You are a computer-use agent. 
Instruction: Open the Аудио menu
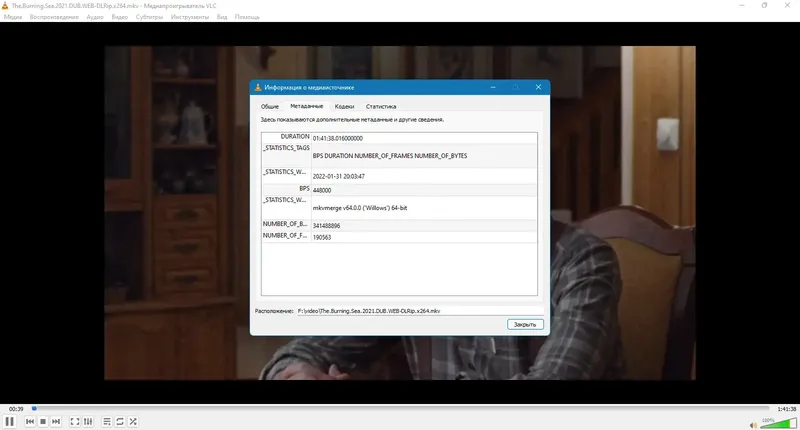click(95, 17)
